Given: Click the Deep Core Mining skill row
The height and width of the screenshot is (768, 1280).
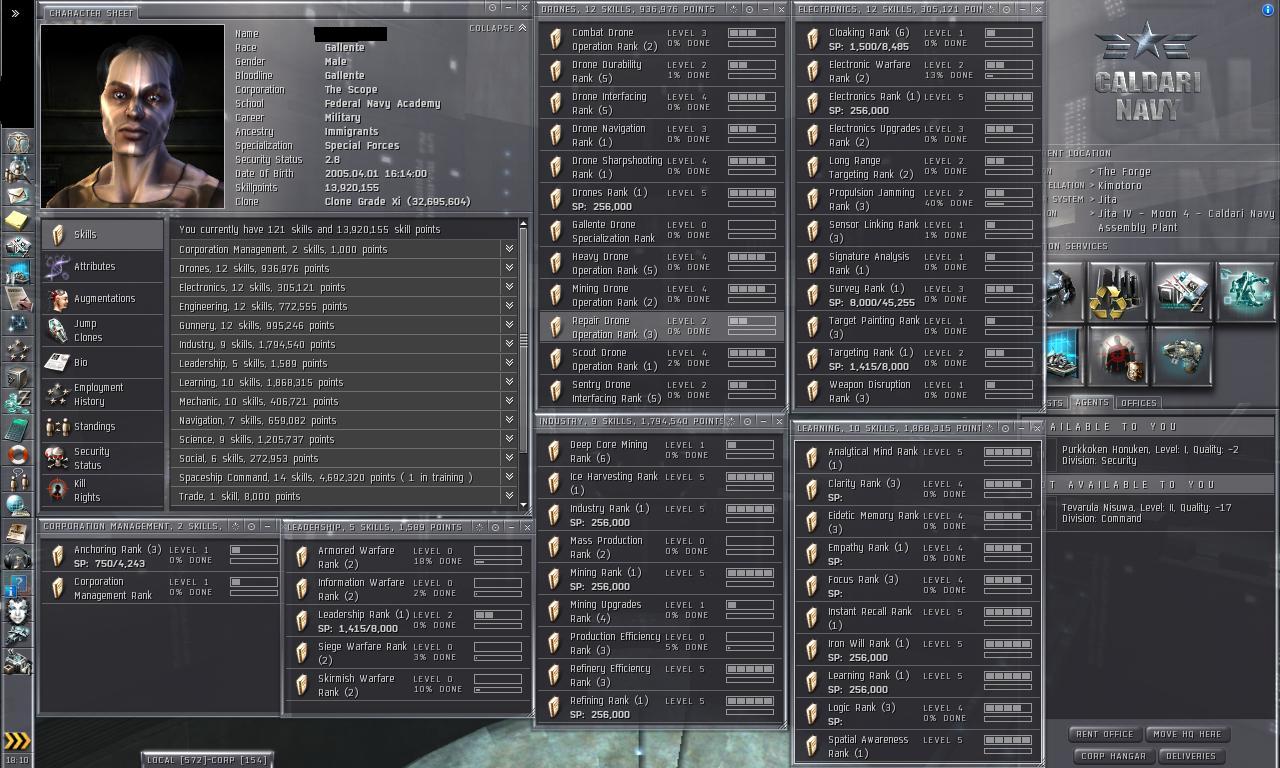Looking at the screenshot, I should [660, 451].
